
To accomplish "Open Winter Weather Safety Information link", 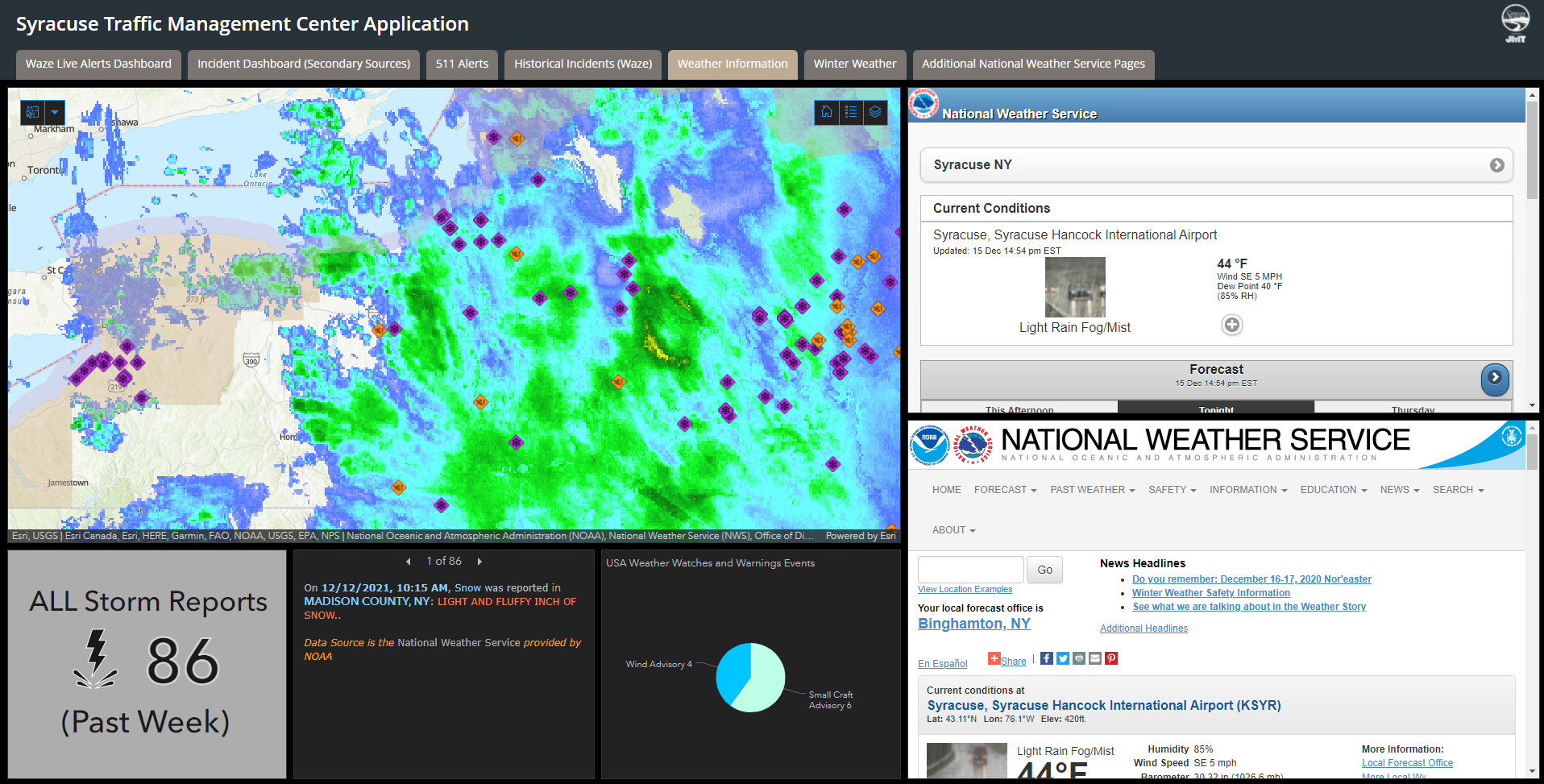I will (1211, 593).
